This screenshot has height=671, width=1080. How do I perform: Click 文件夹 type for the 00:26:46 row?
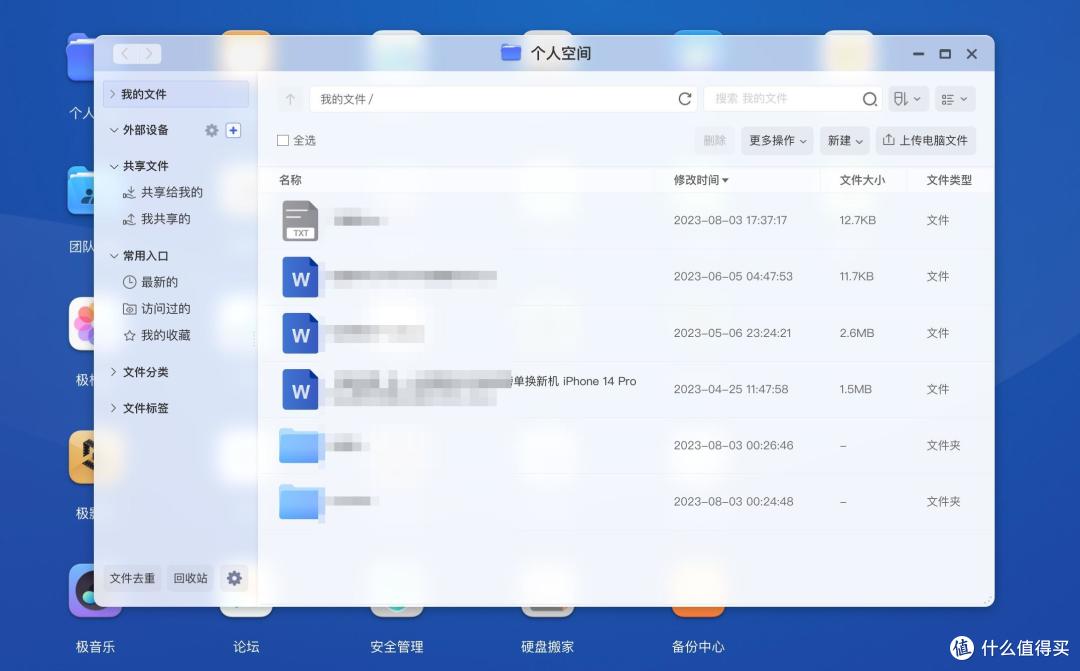click(x=943, y=446)
